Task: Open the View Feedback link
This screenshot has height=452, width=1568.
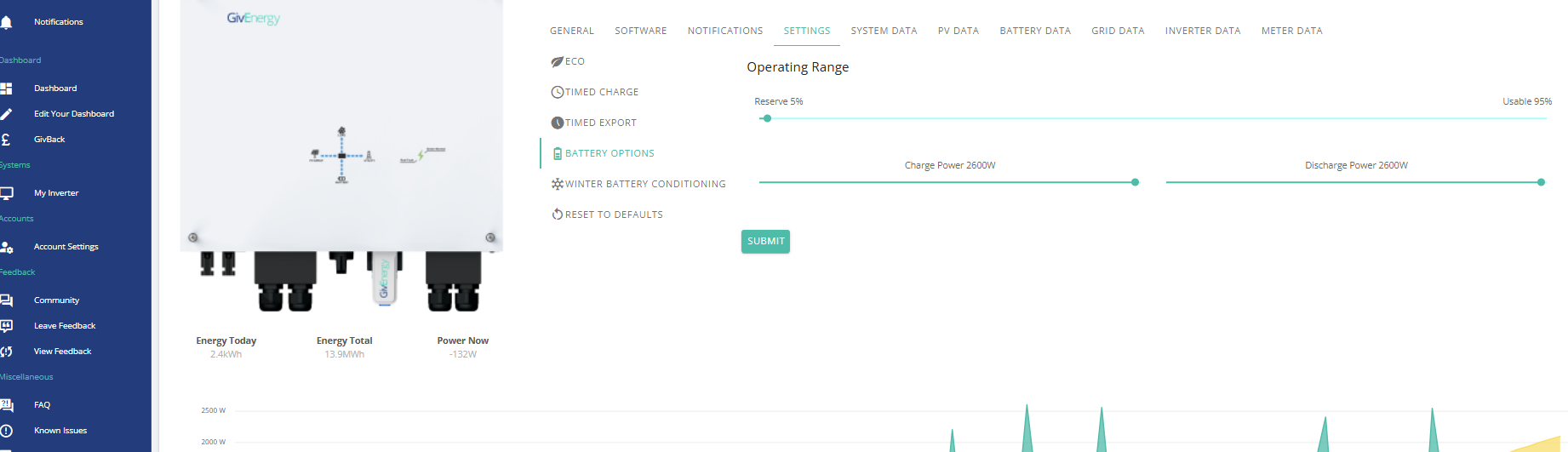Action: [x=62, y=352]
